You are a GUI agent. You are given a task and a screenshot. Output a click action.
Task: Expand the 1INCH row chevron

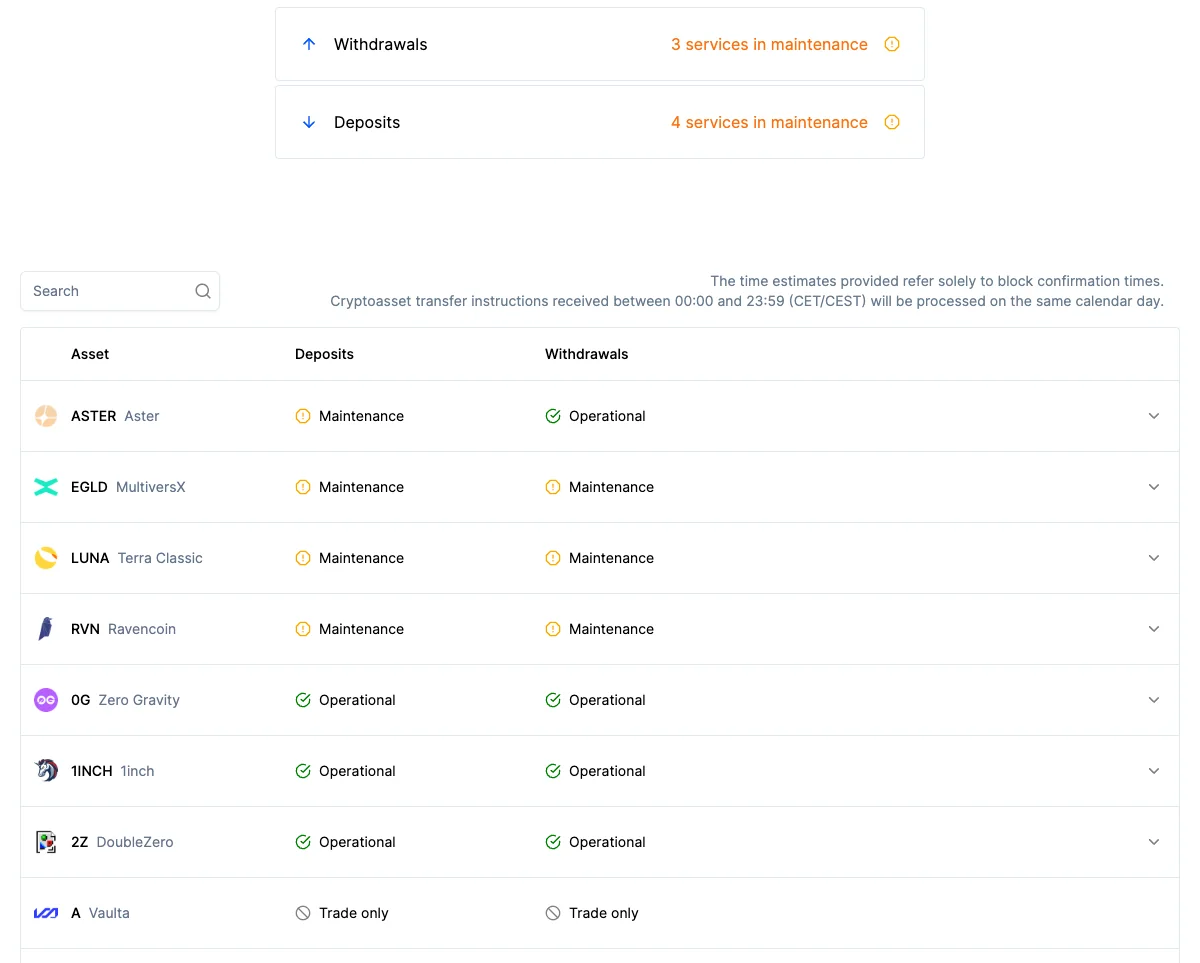coord(1154,771)
